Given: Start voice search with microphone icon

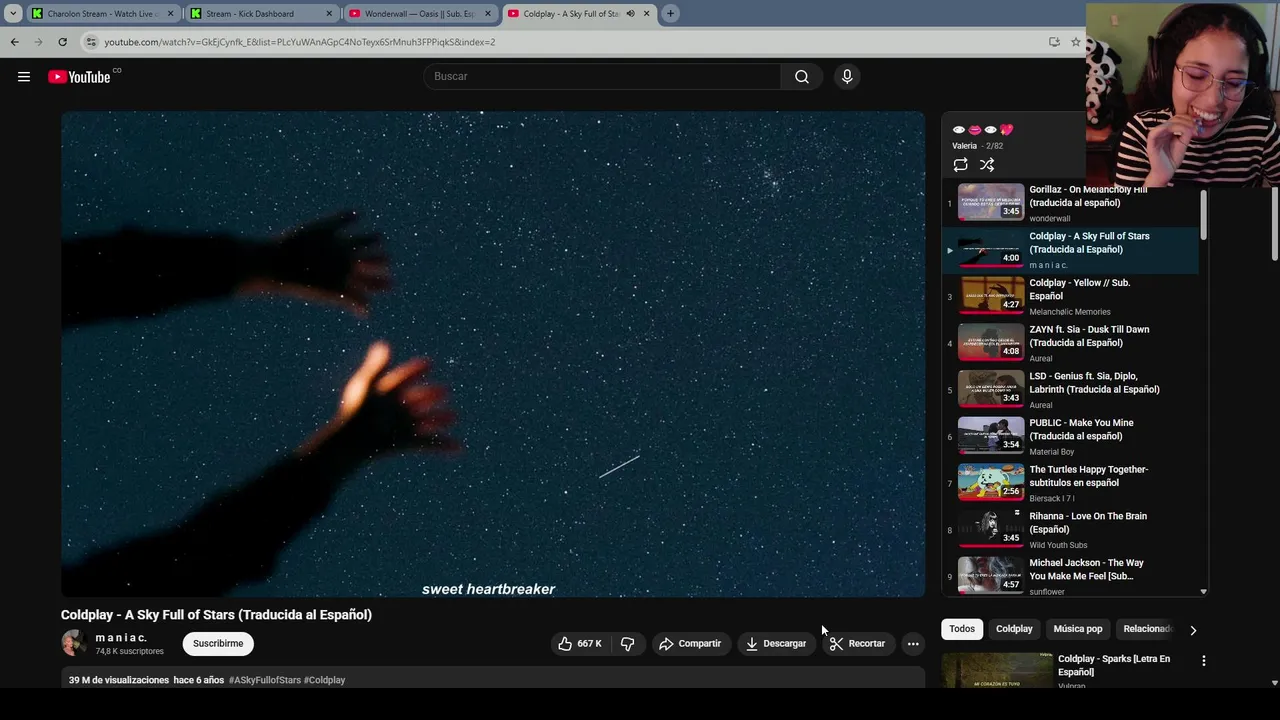Looking at the screenshot, I should click(x=847, y=77).
